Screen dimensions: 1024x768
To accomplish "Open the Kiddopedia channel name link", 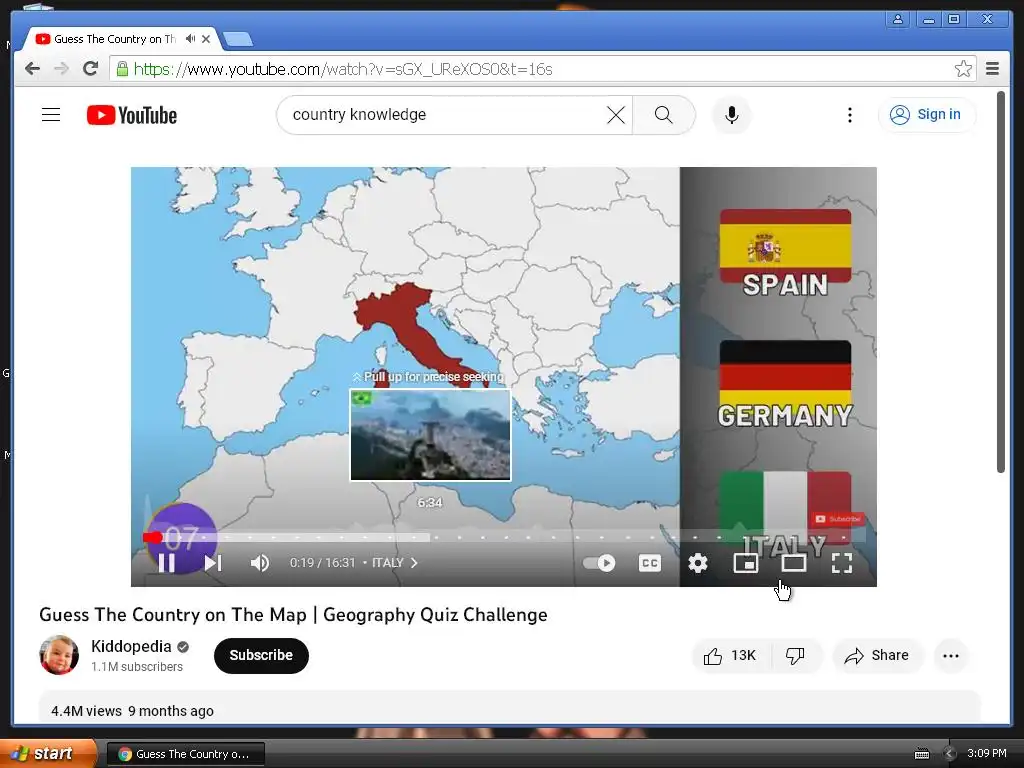I will pos(131,647).
